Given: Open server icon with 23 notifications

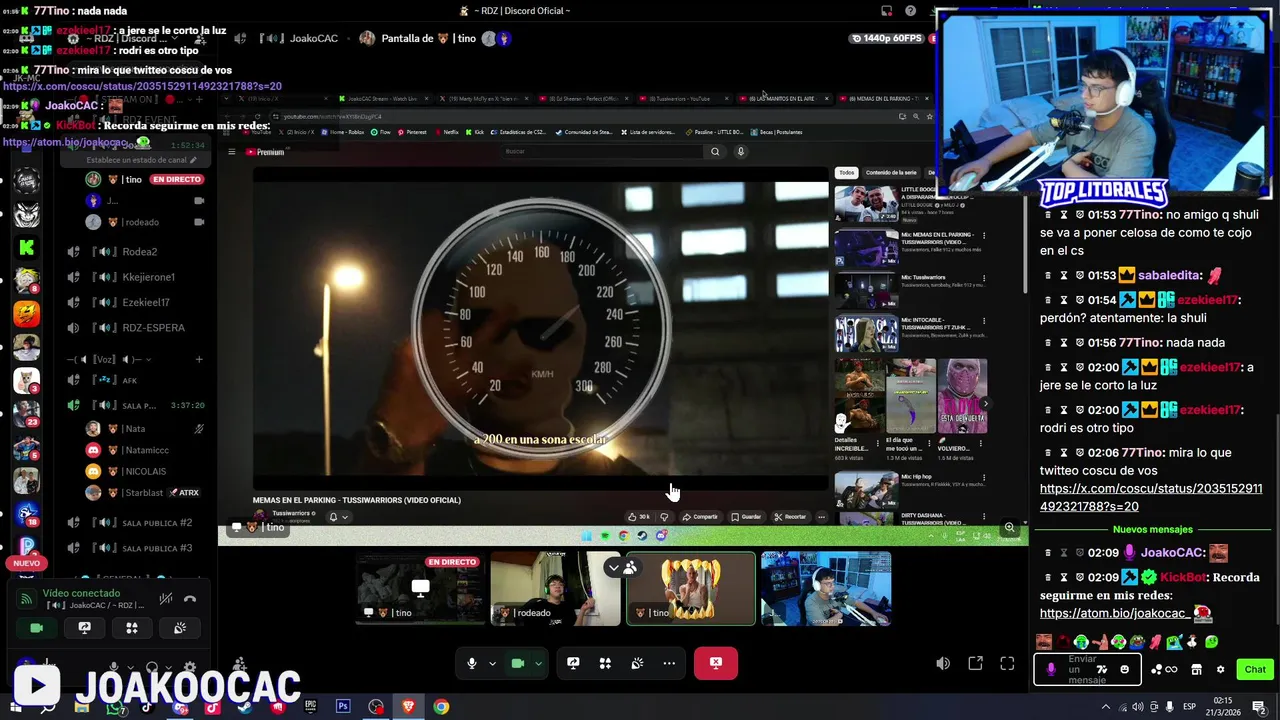Looking at the screenshot, I should point(26,412).
